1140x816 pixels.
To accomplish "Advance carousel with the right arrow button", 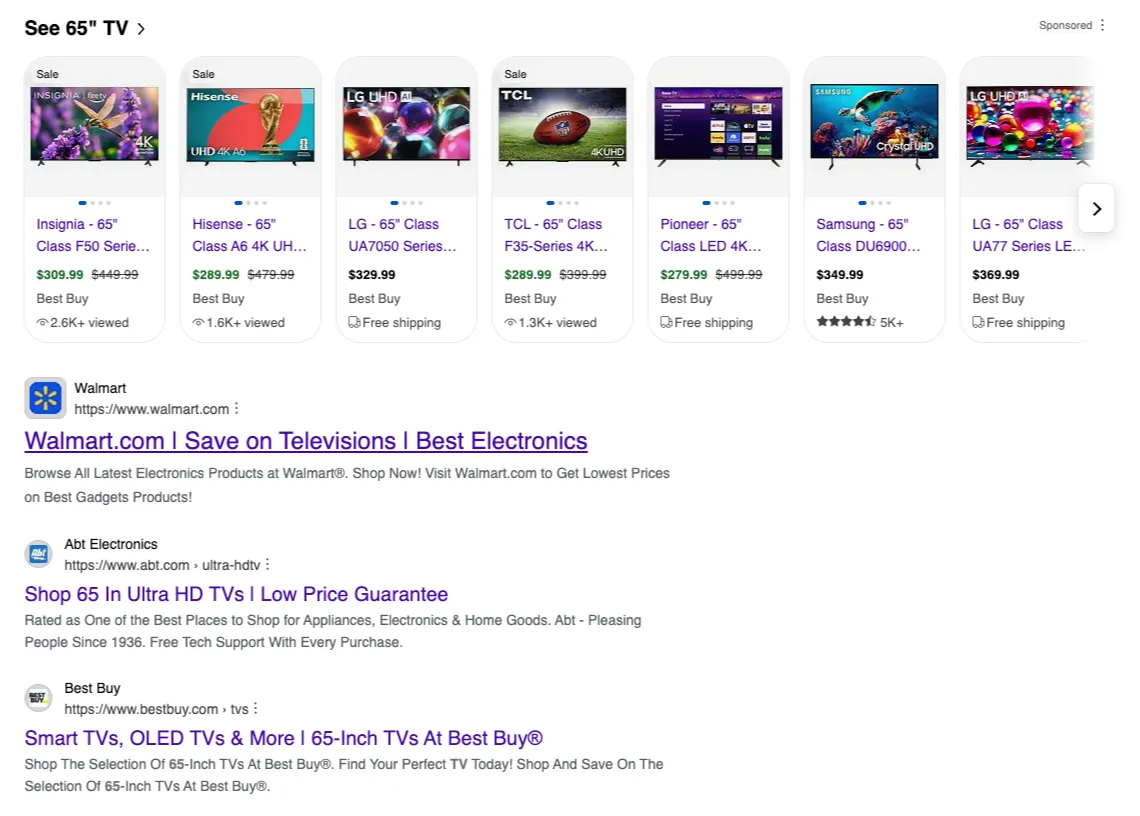I will point(1096,209).
